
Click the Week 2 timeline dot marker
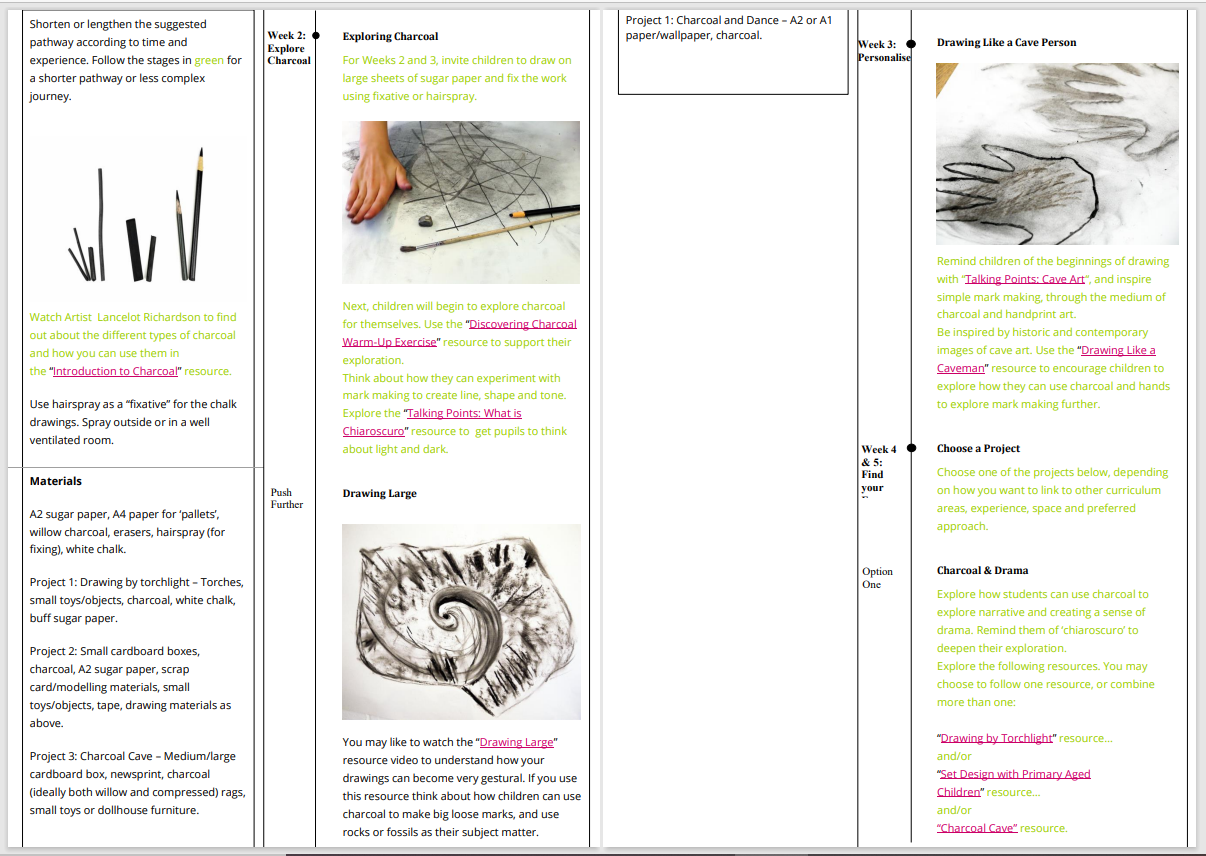click(x=316, y=35)
